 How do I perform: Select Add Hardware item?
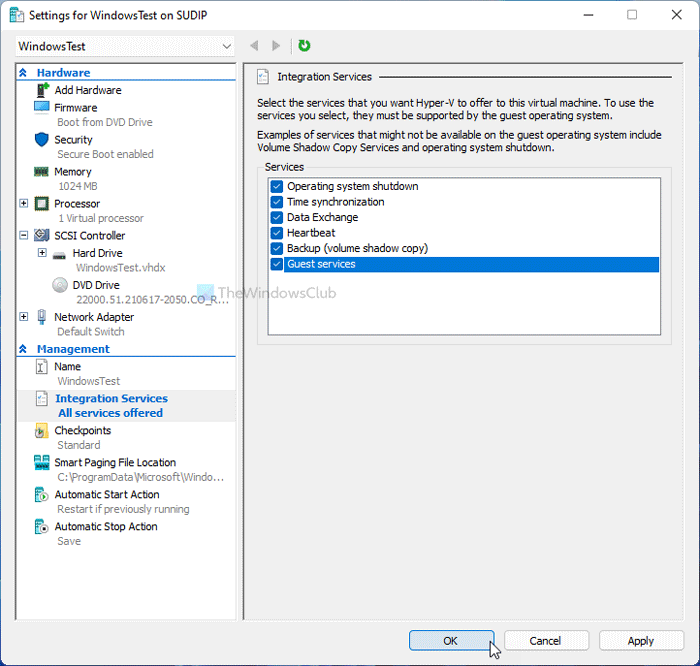point(88,90)
